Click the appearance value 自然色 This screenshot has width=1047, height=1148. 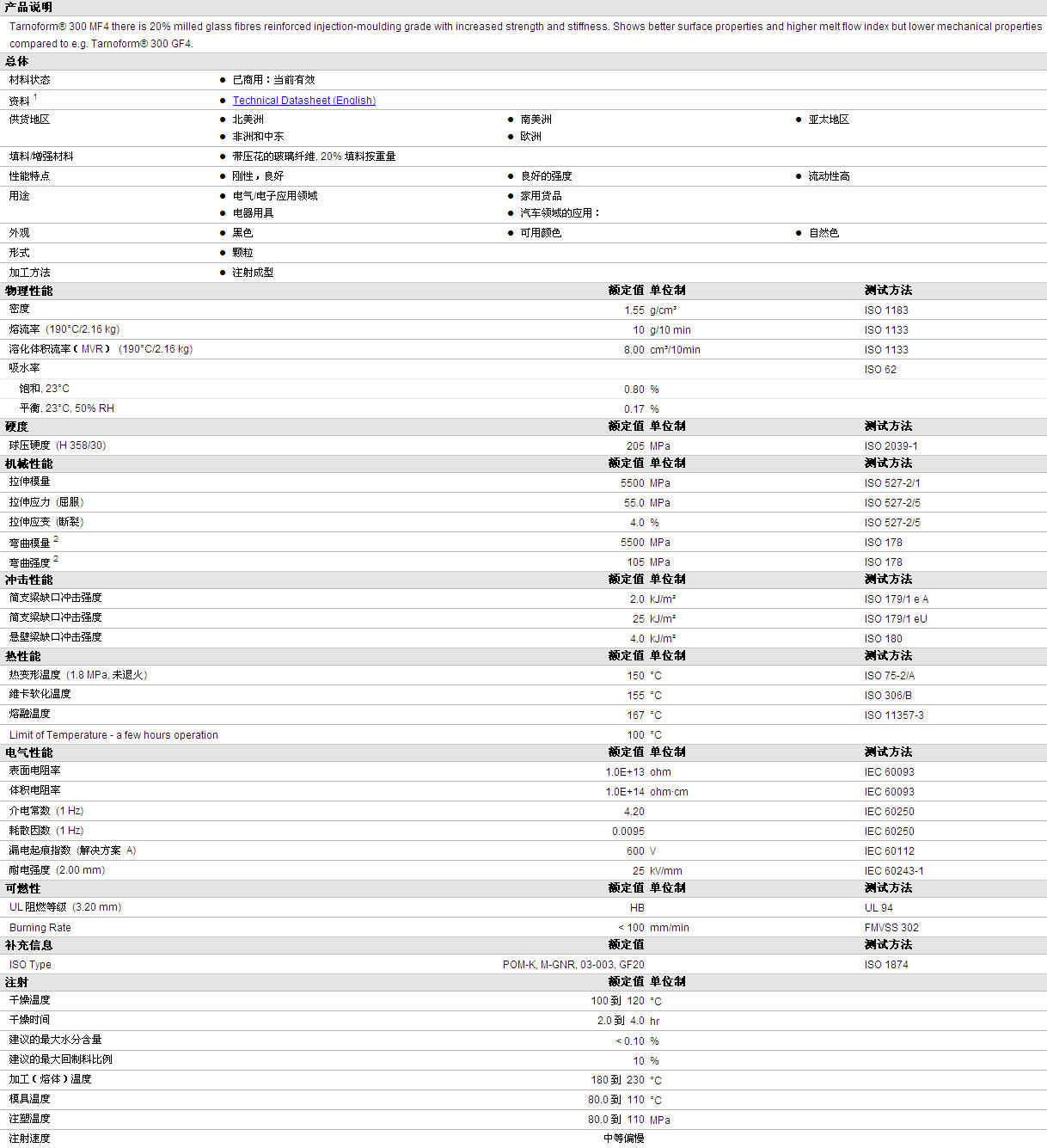[824, 233]
